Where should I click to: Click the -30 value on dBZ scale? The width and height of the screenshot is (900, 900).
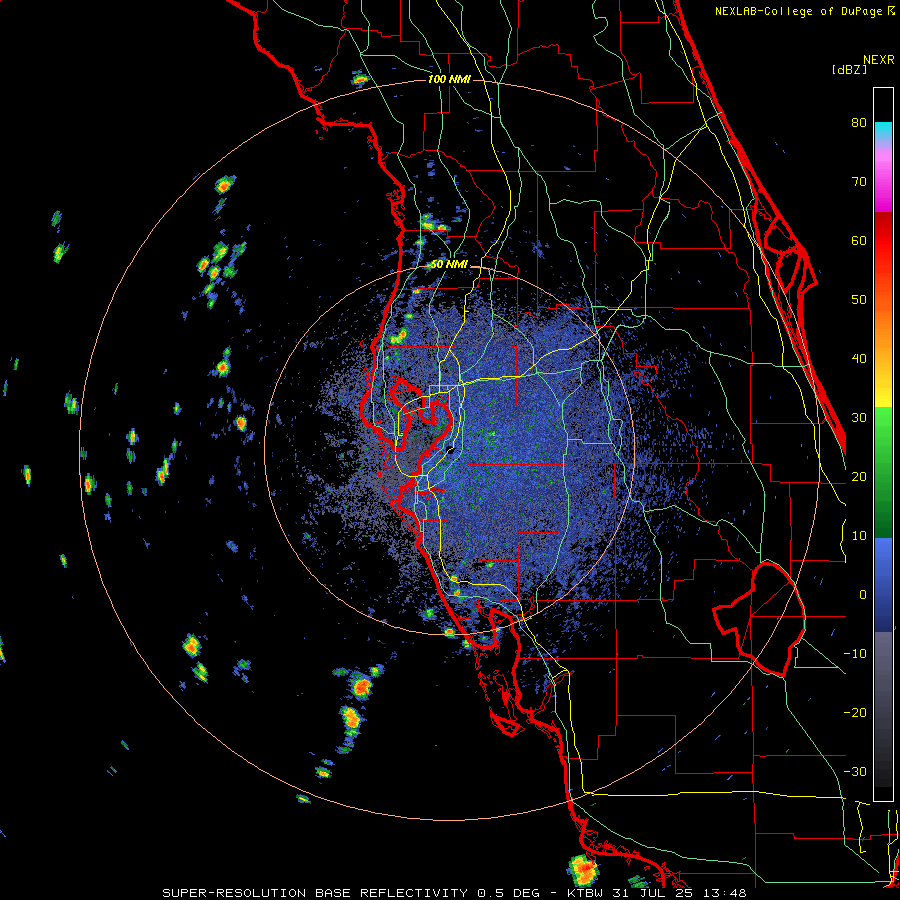pyautogui.click(x=855, y=772)
